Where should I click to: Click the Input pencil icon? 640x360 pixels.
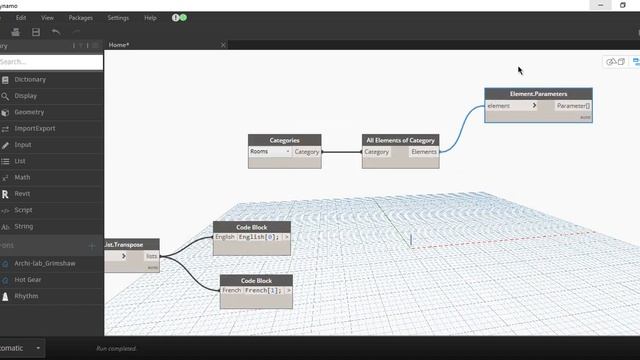coord(5,145)
